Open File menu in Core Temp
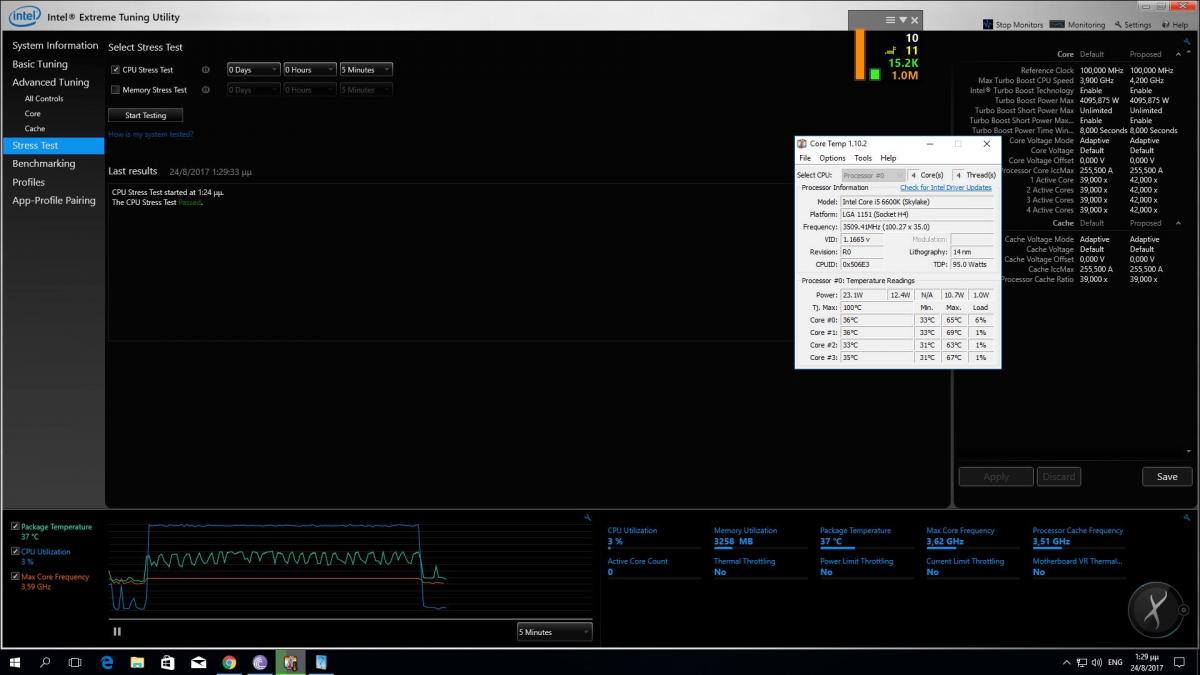Viewport: 1200px width, 675px height. 805,158
